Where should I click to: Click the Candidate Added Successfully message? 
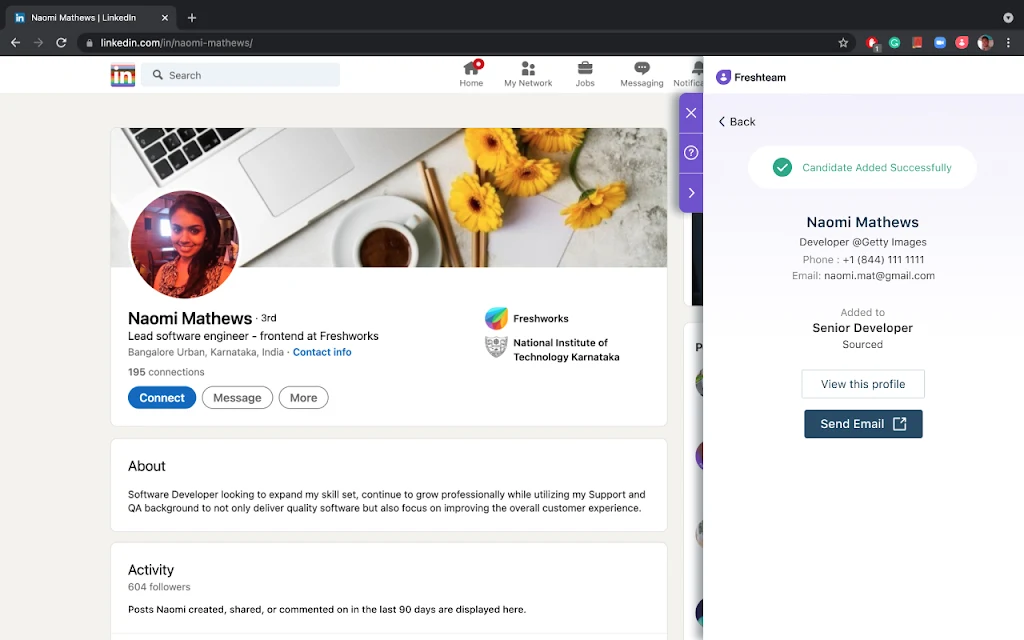pyautogui.click(x=862, y=167)
